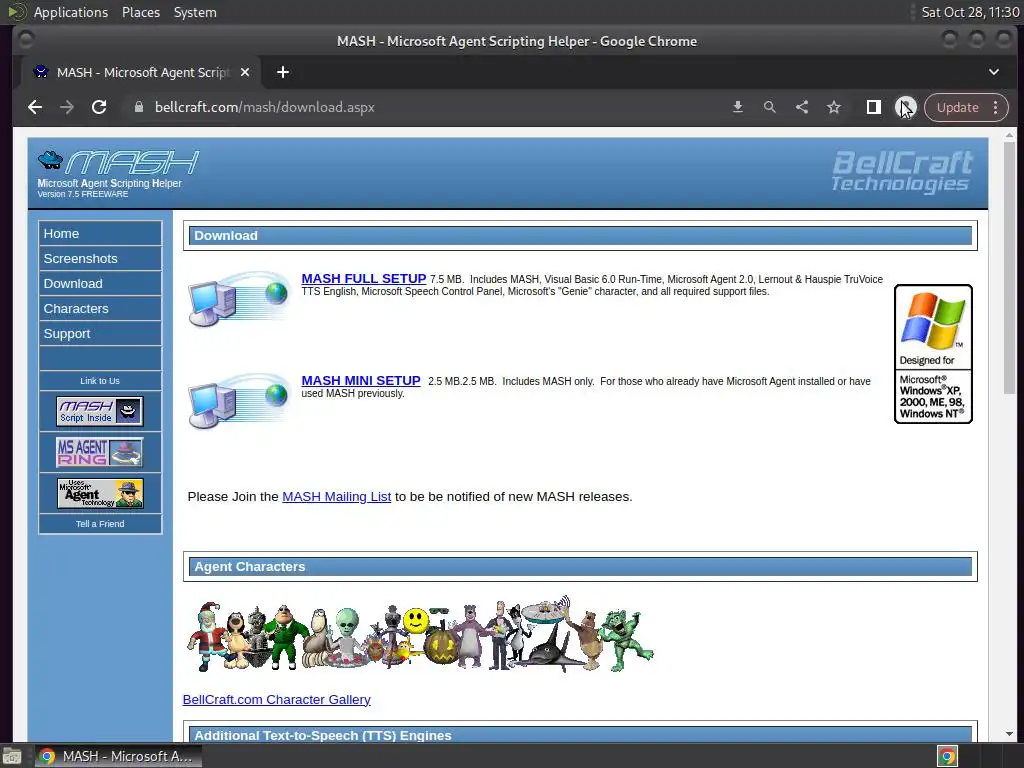Click the zoom magnifier icon in the toolbar
The image size is (1024, 768).
coord(769,107)
